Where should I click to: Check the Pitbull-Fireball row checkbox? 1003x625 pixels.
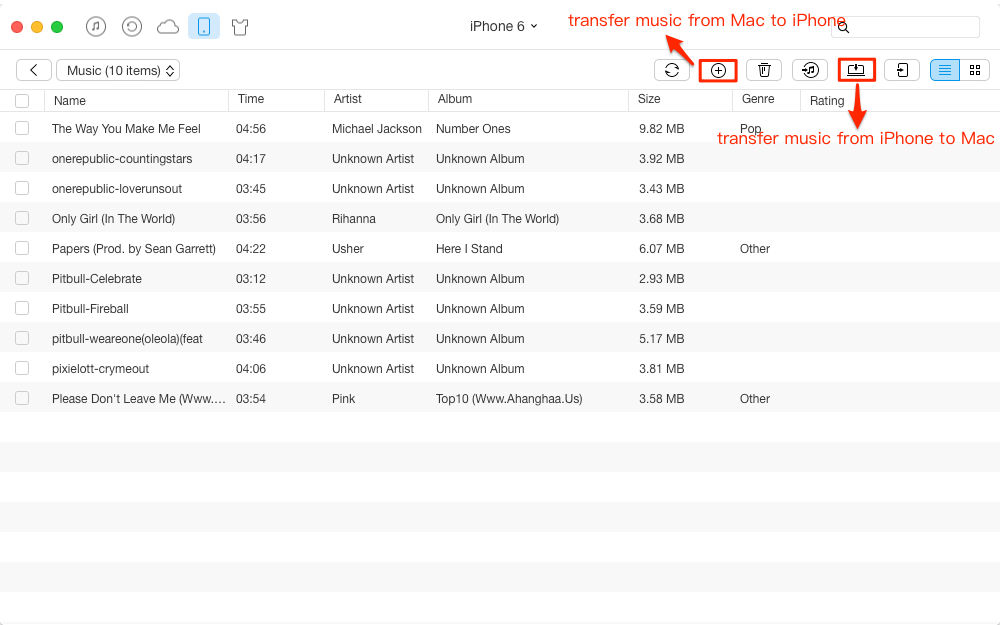point(22,308)
